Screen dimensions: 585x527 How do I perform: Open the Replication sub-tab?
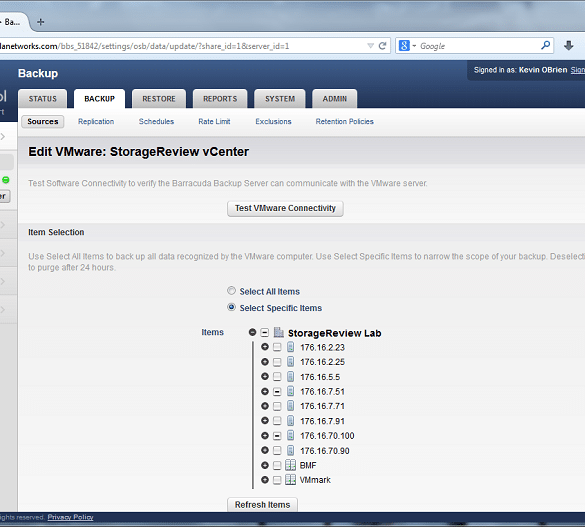coord(96,122)
